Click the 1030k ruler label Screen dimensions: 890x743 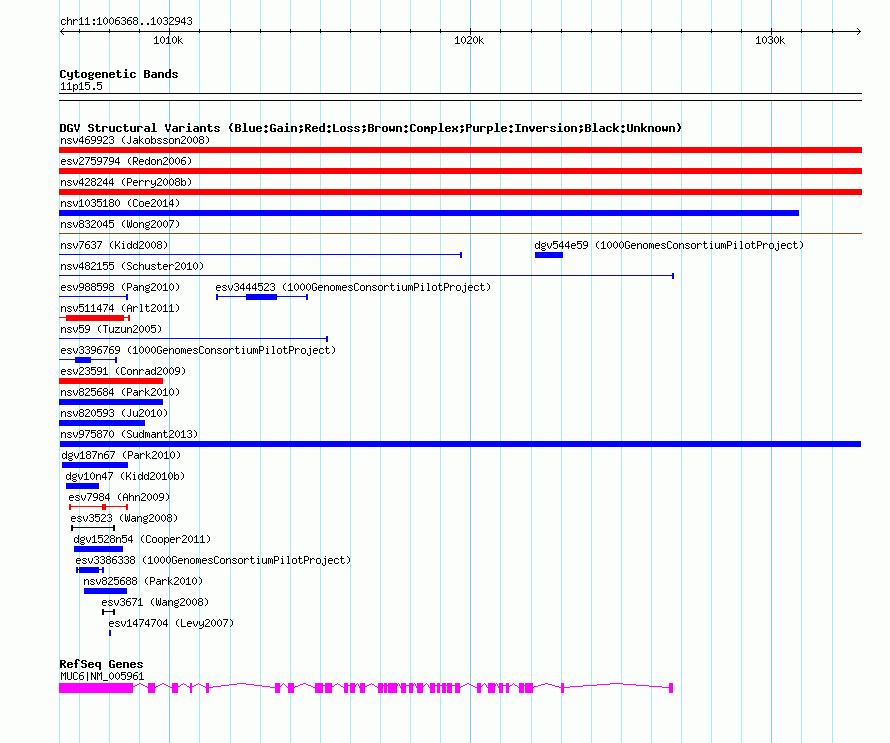[x=770, y=40]
